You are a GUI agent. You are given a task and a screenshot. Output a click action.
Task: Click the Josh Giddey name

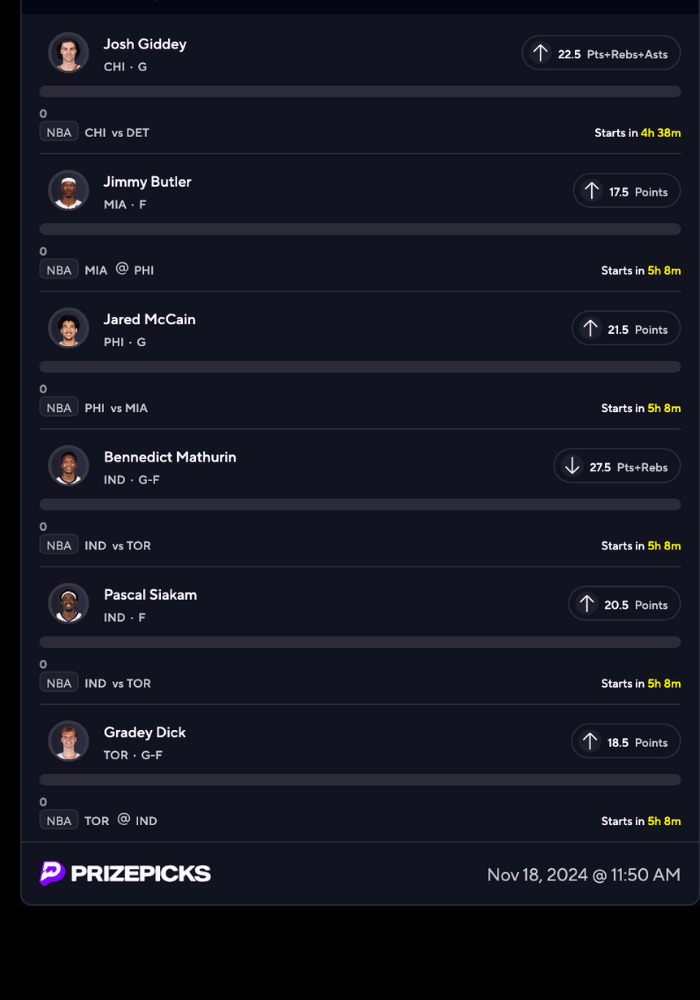(x=145, y=44)
